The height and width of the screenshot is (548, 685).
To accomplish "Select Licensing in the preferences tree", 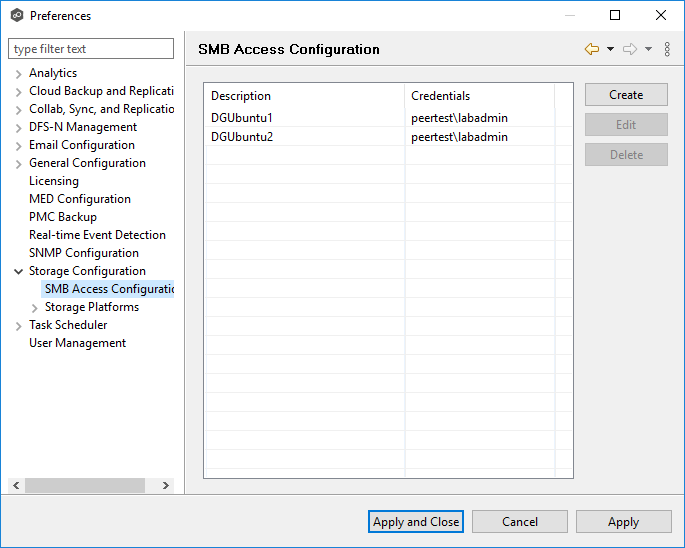I will tap(54, 181).
